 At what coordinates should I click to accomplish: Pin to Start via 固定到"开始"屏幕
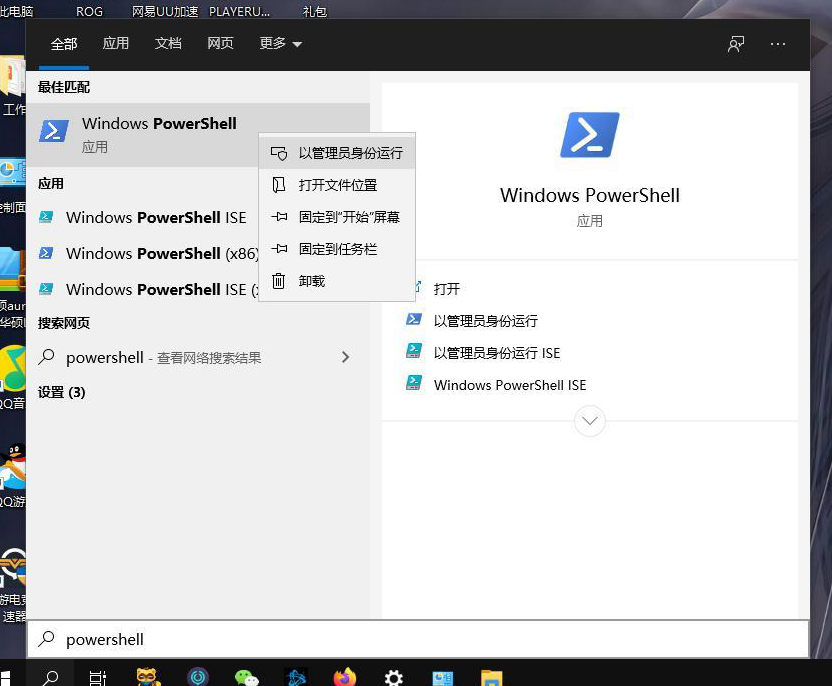336,217
